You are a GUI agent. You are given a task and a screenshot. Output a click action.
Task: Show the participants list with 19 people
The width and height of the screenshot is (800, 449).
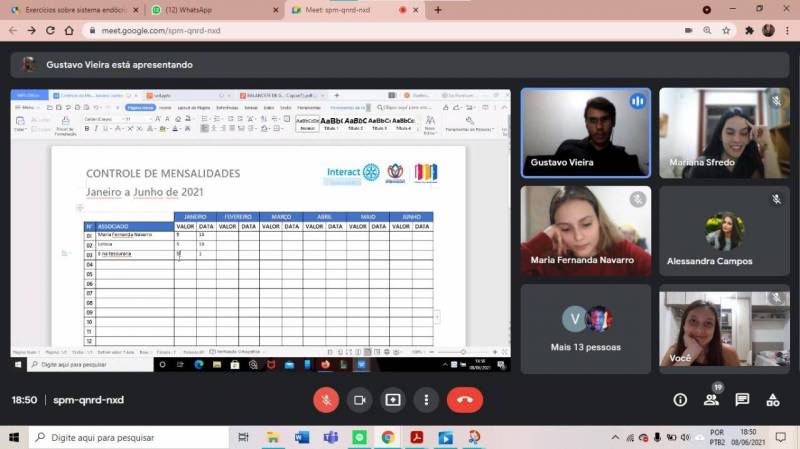[711, 400]
